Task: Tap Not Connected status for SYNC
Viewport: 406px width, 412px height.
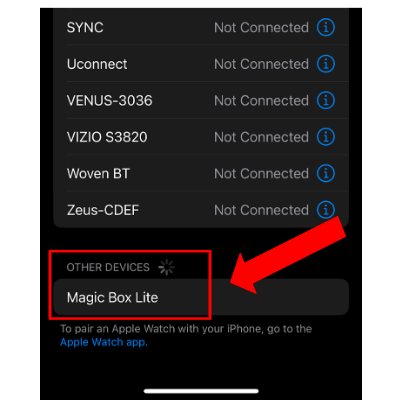Action: tap(261, 28)
